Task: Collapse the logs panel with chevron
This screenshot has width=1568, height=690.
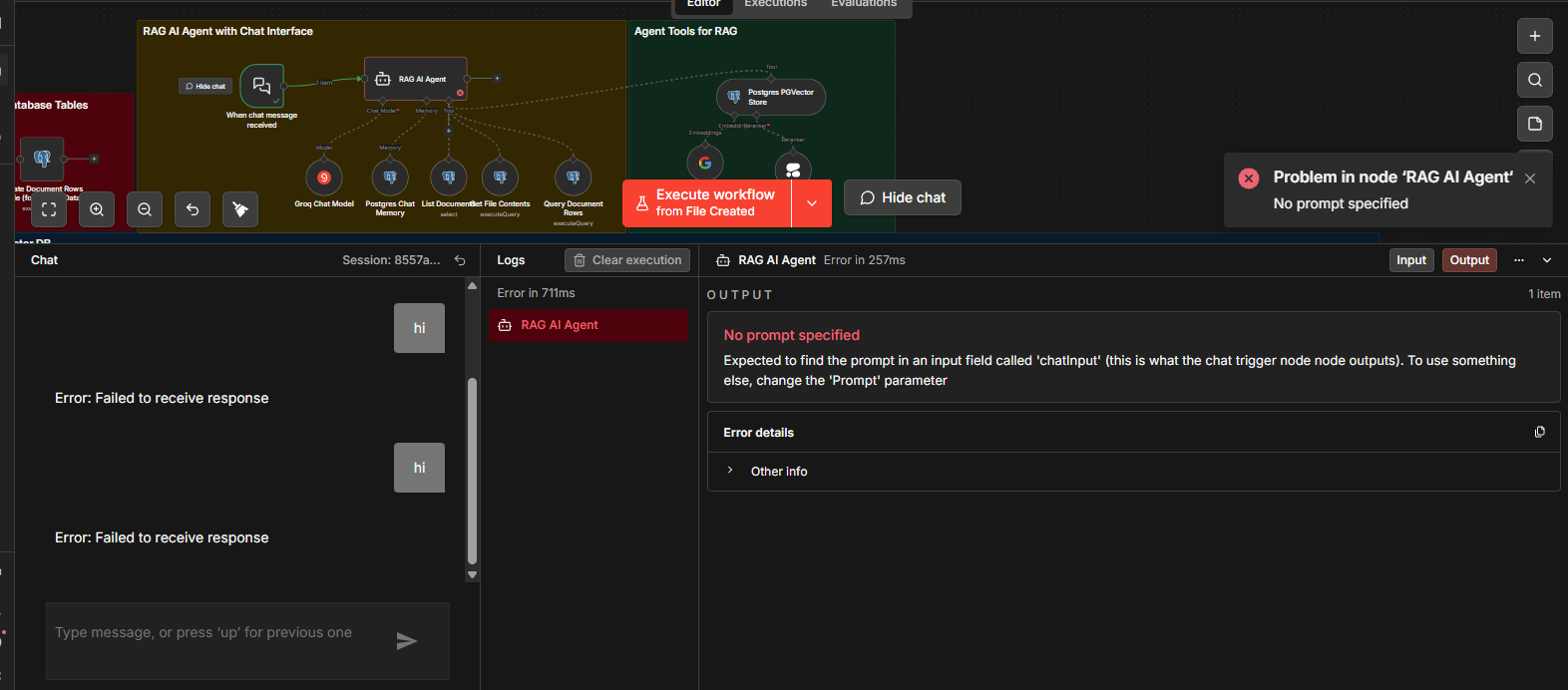Action: (x=1547, y=260)
